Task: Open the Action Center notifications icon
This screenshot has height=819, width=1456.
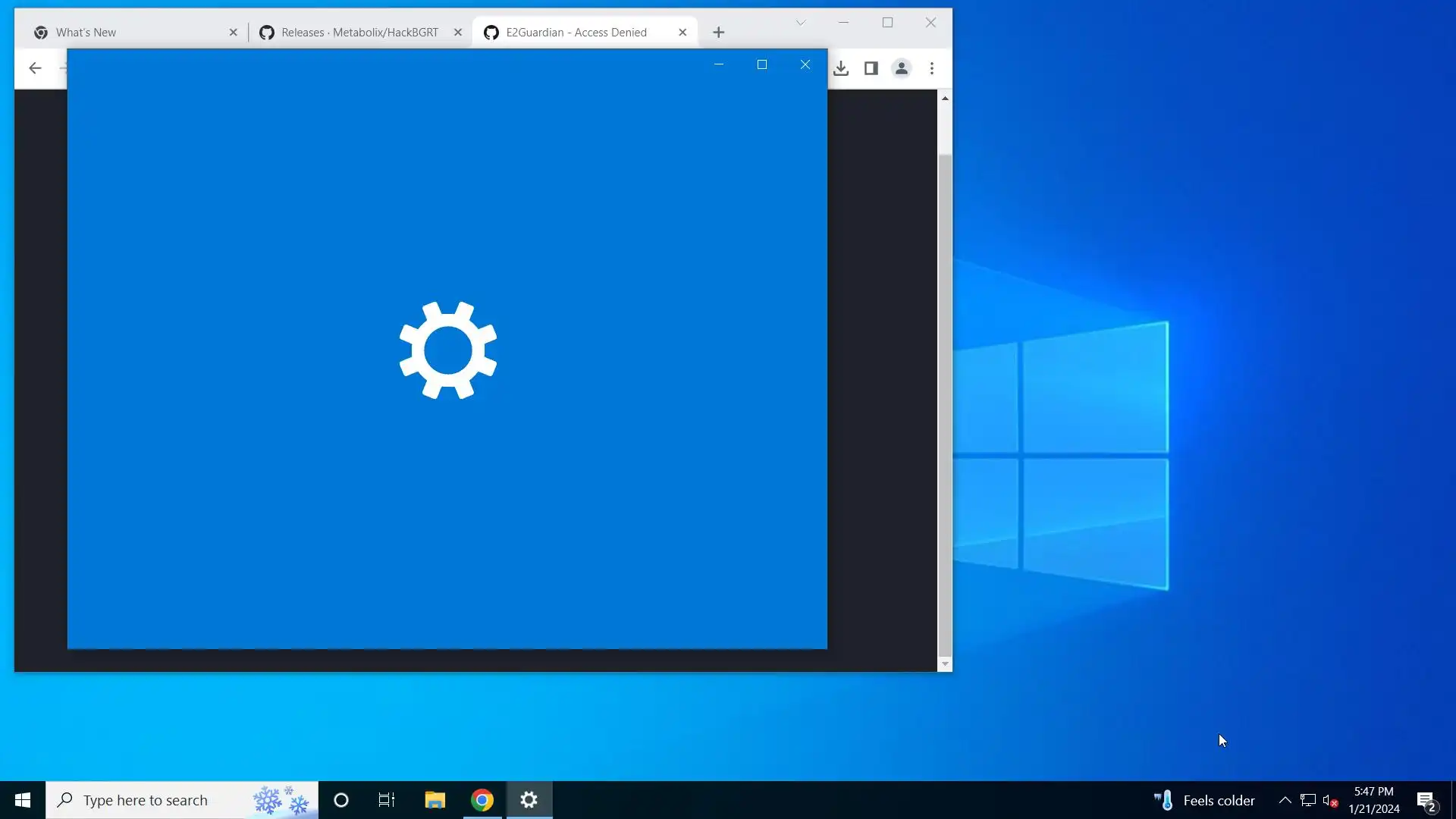Action: coord(1426,801)
